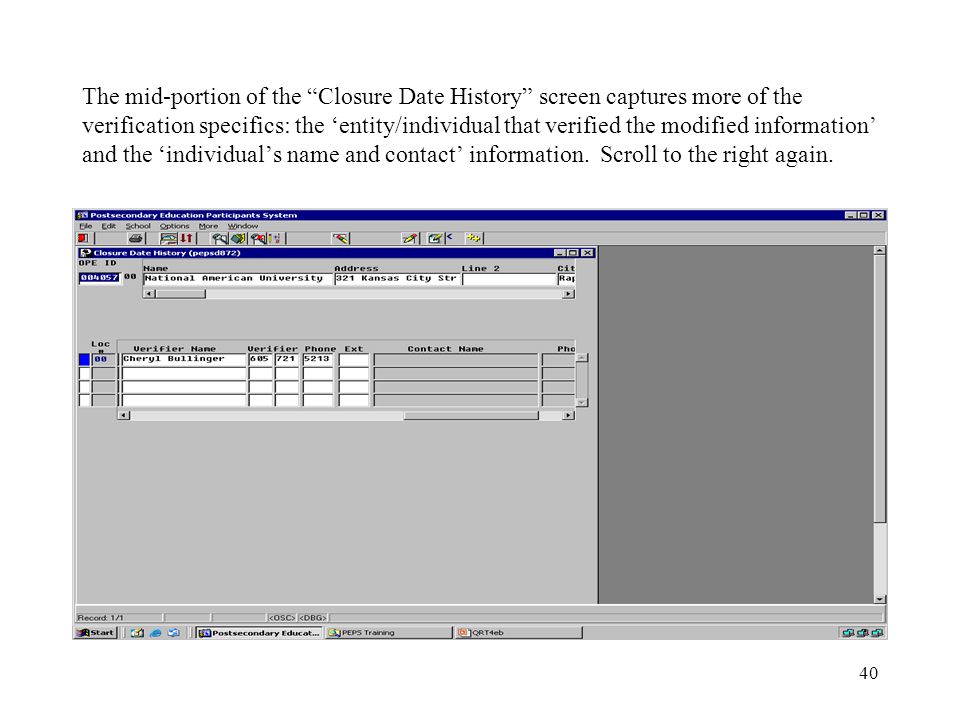Viewport: 960px width, 720px height.
Task: Click the eraser toolbar icon
Action: (340, 238)
